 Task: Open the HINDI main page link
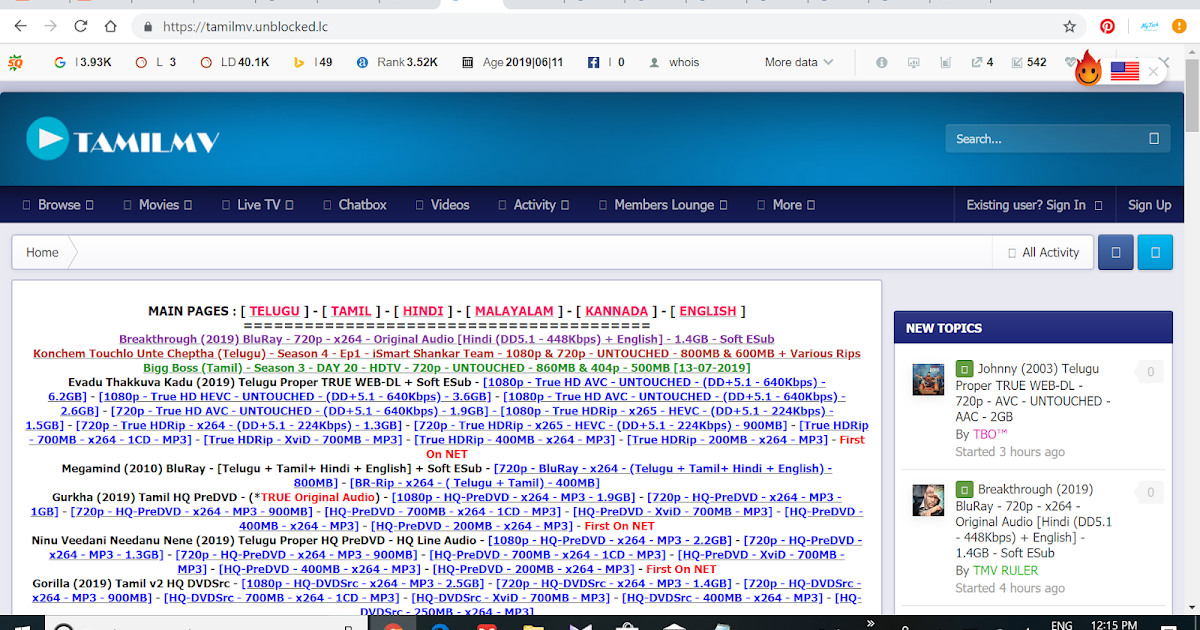pyautogui.click(x=423, y=311)
